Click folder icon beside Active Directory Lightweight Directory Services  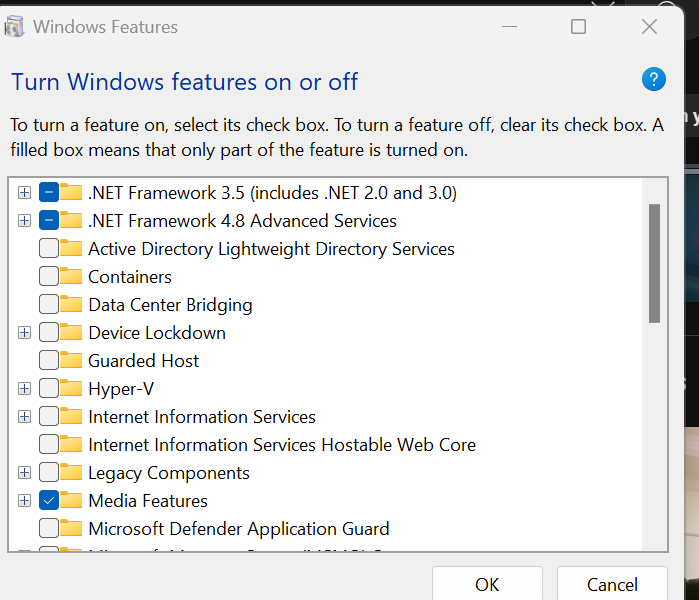pos(71,248)
